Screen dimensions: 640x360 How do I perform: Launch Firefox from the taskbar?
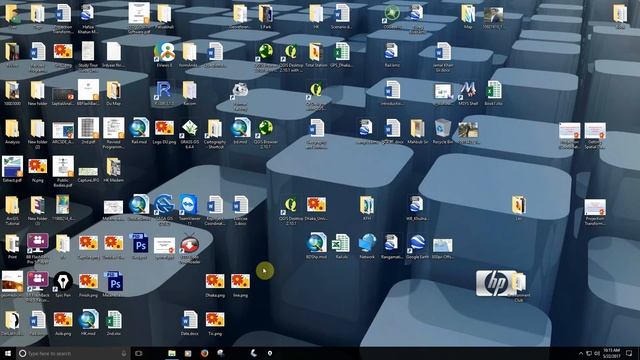tap(204, 353)
